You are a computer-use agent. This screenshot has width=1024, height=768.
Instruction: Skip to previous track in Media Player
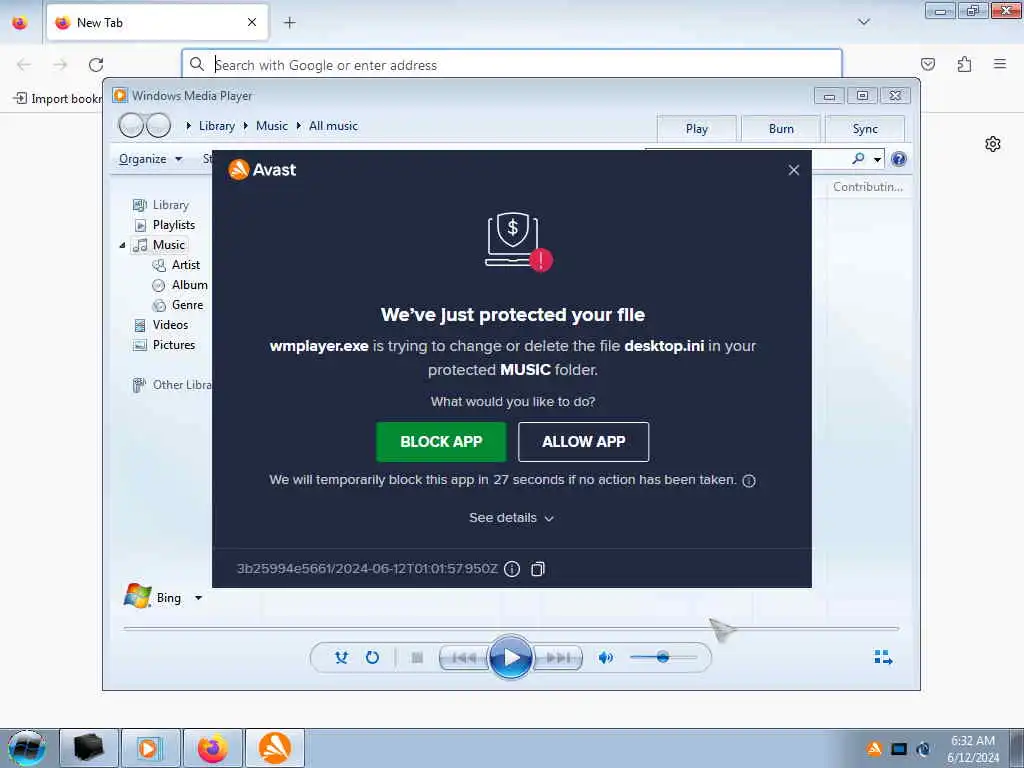pos(464,658)
